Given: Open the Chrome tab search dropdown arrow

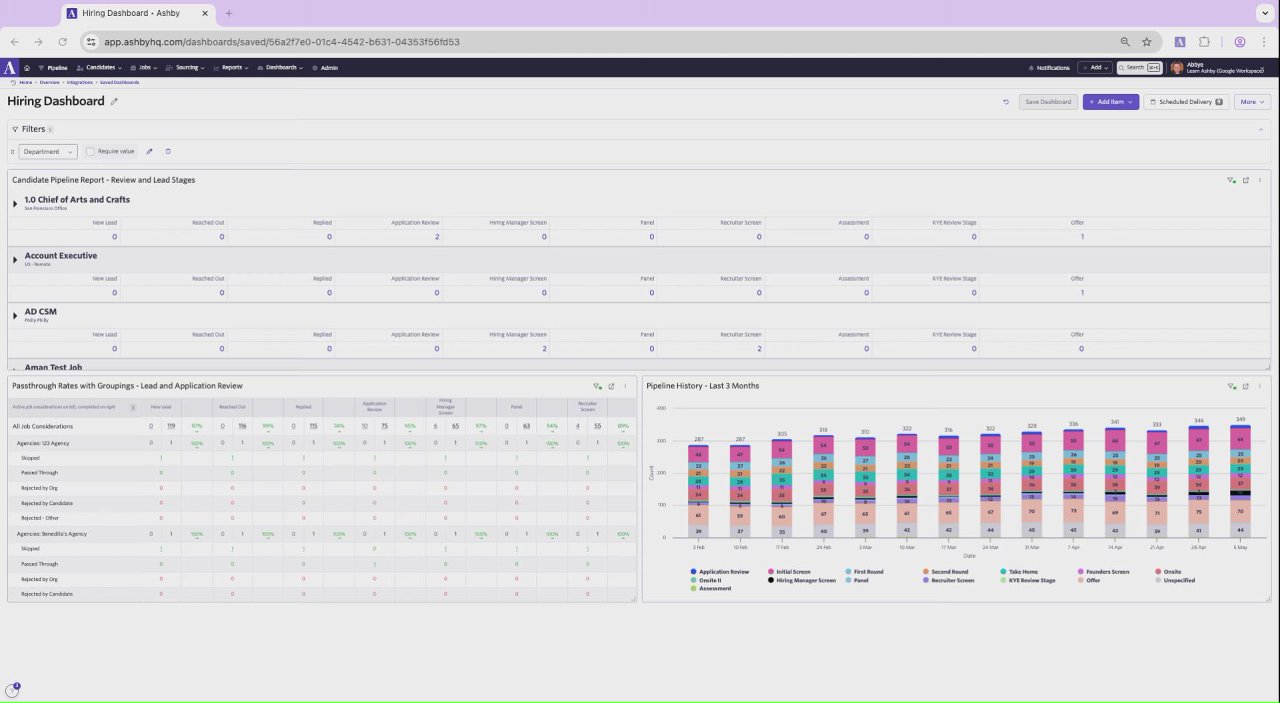Looking at the screenshot, I should 1264,13.
